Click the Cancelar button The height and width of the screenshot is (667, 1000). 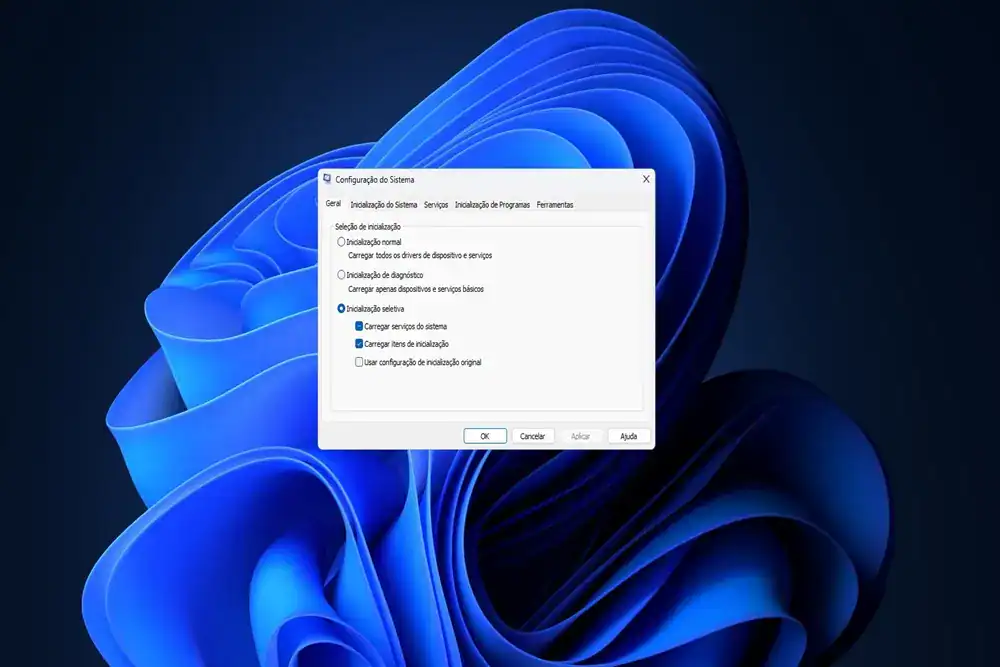pyautogui.click(x=533, y=436)
